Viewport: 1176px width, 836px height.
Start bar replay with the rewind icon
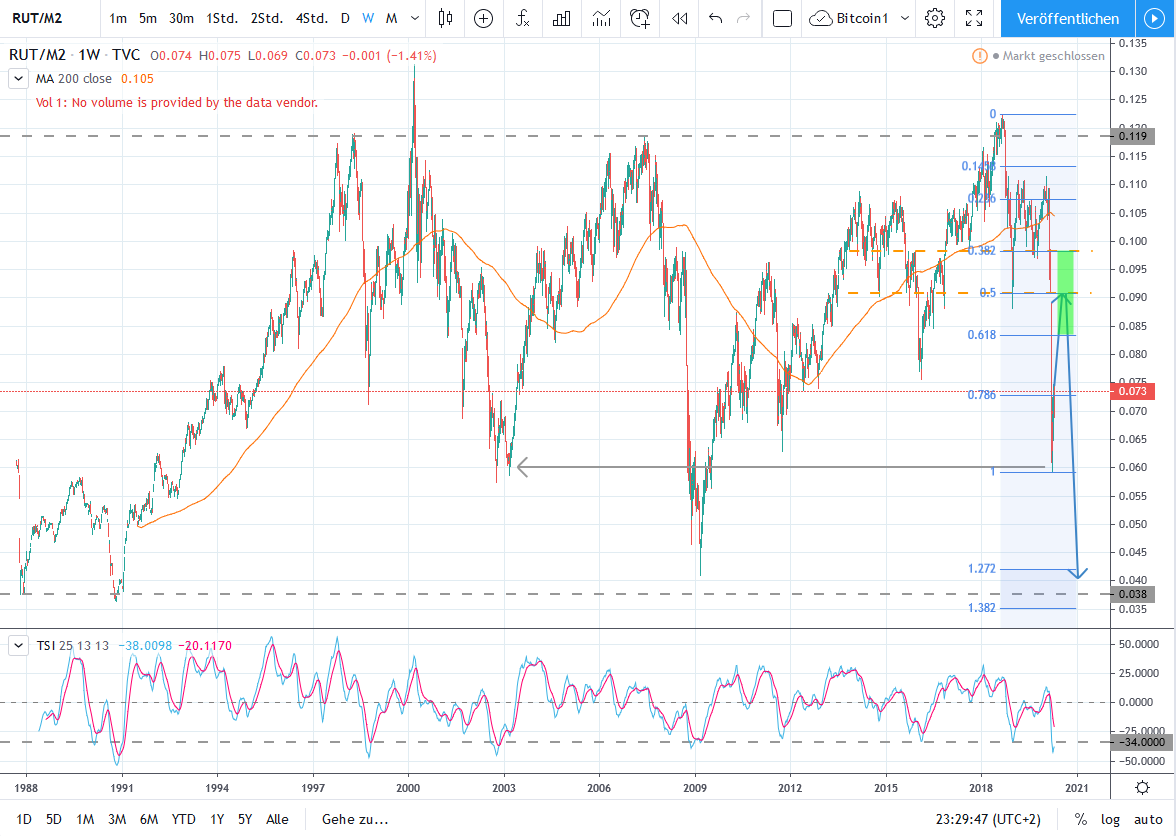tap(680, 18)
